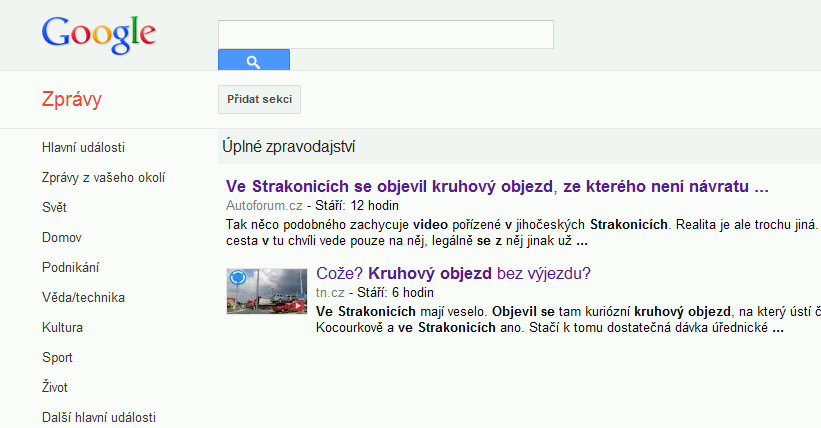The height and width of the screenshot is (428, 821).
Task: Open headline Ve Strakonicích se objevil kruhový objezd
Action: [497, 186]
